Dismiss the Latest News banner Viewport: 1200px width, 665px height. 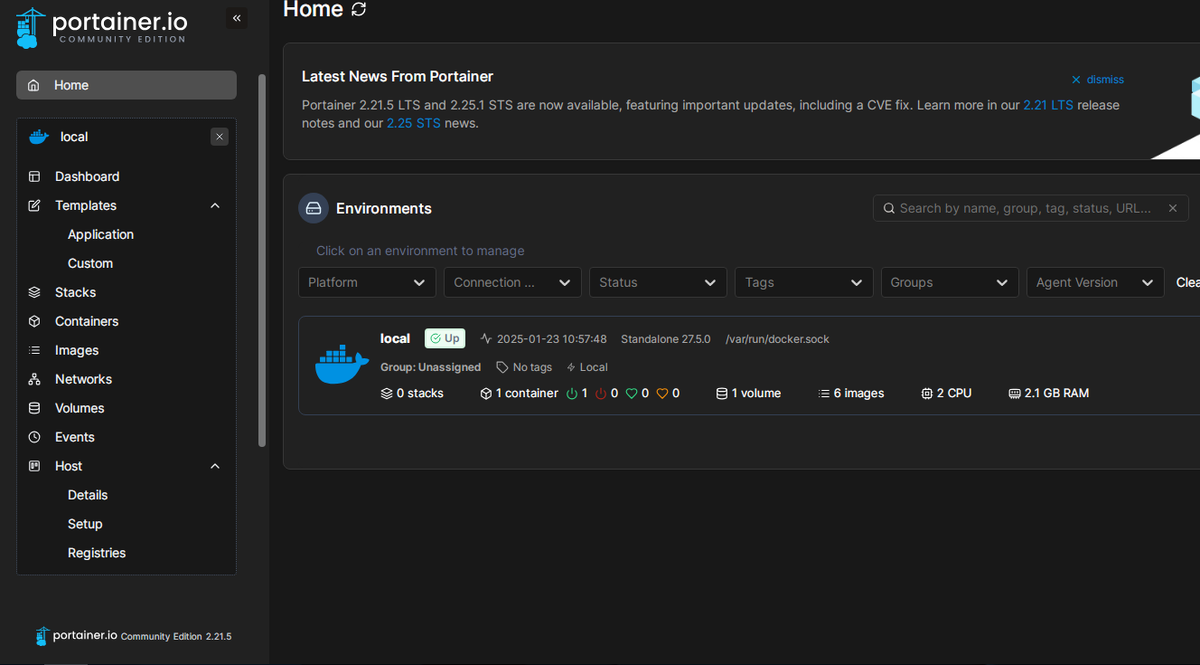click(x=1098, y=79)
